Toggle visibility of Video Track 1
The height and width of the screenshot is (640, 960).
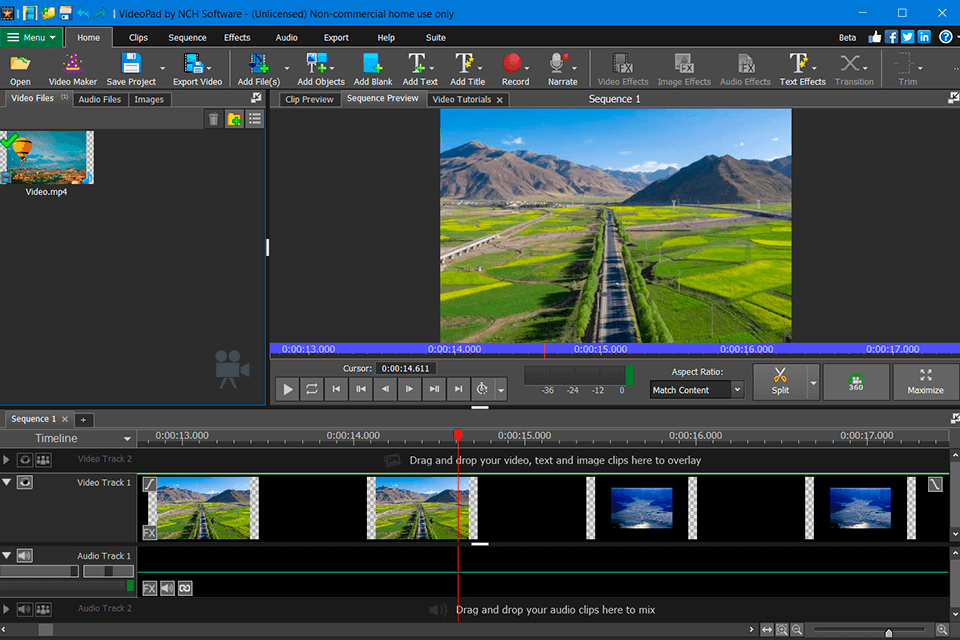pos(25,483)
